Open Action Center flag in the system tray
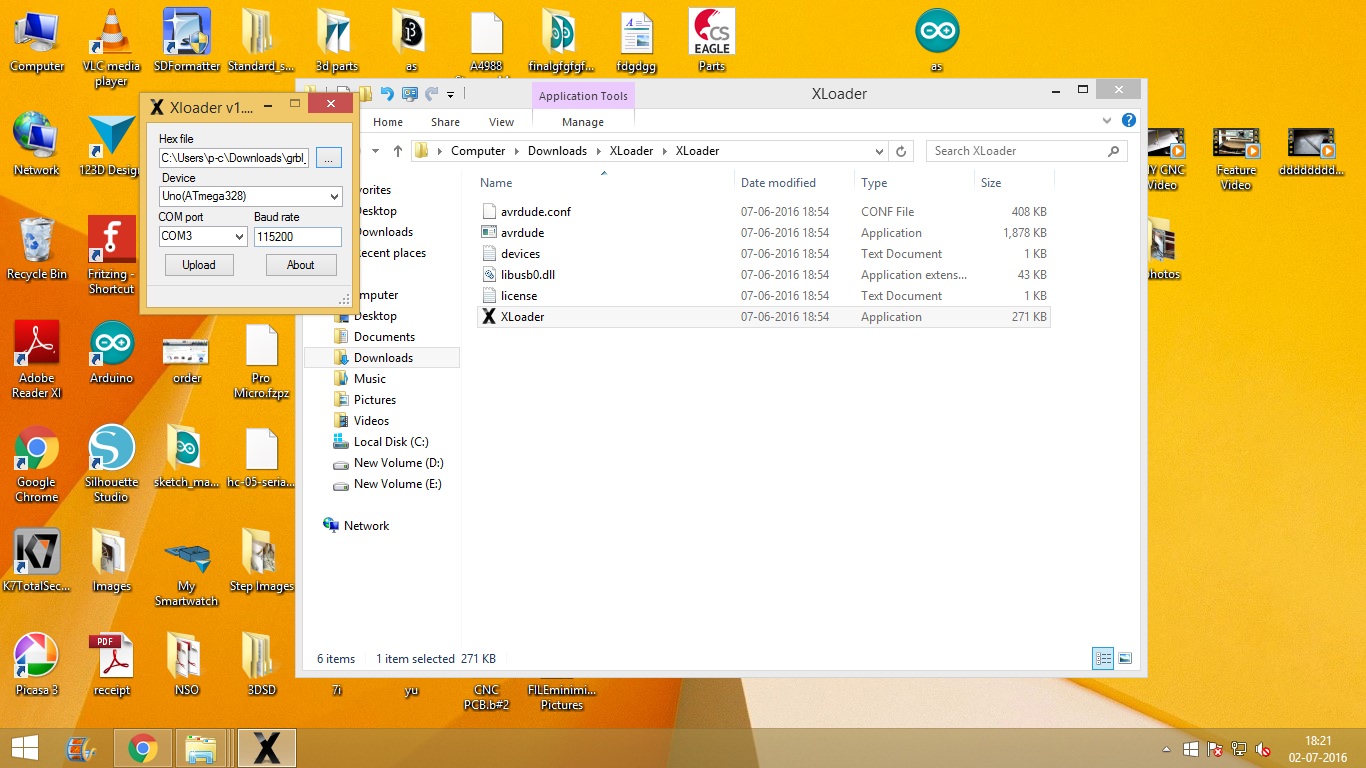The width and height of the screenshot is (1366, 768). tap(1215, 749)
